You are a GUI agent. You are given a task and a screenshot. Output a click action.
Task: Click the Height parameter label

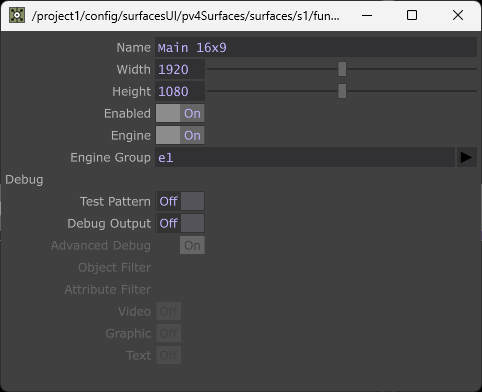pyautogui.click(x=132, y=92)
